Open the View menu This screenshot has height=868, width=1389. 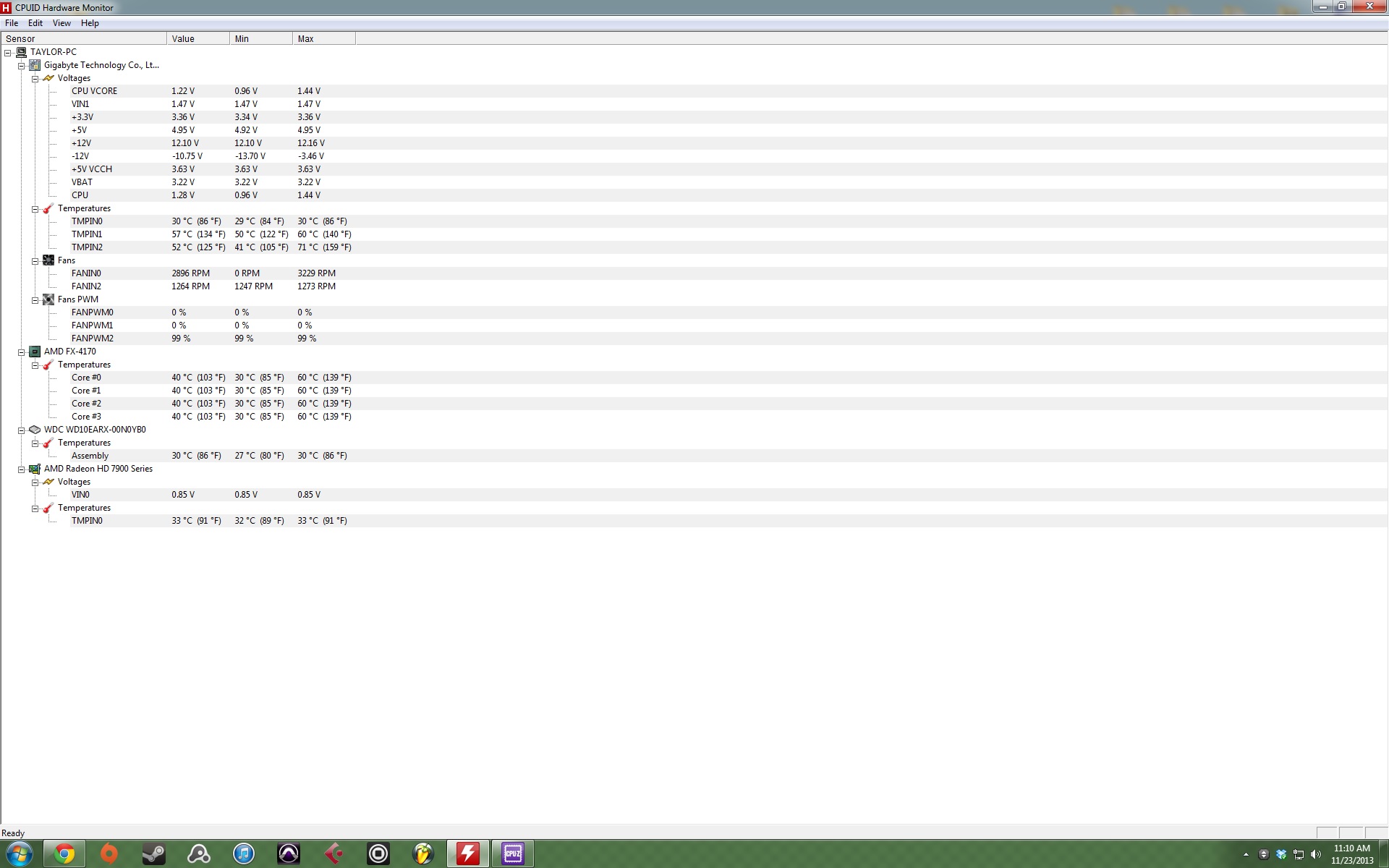[61, 23]
